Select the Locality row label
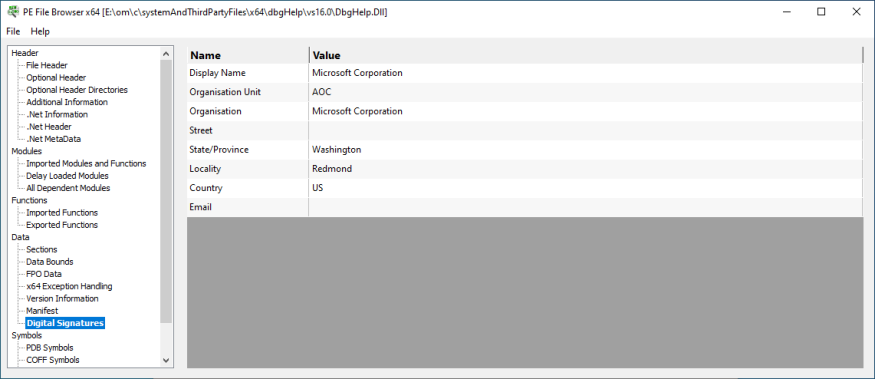 click(205, 169)
